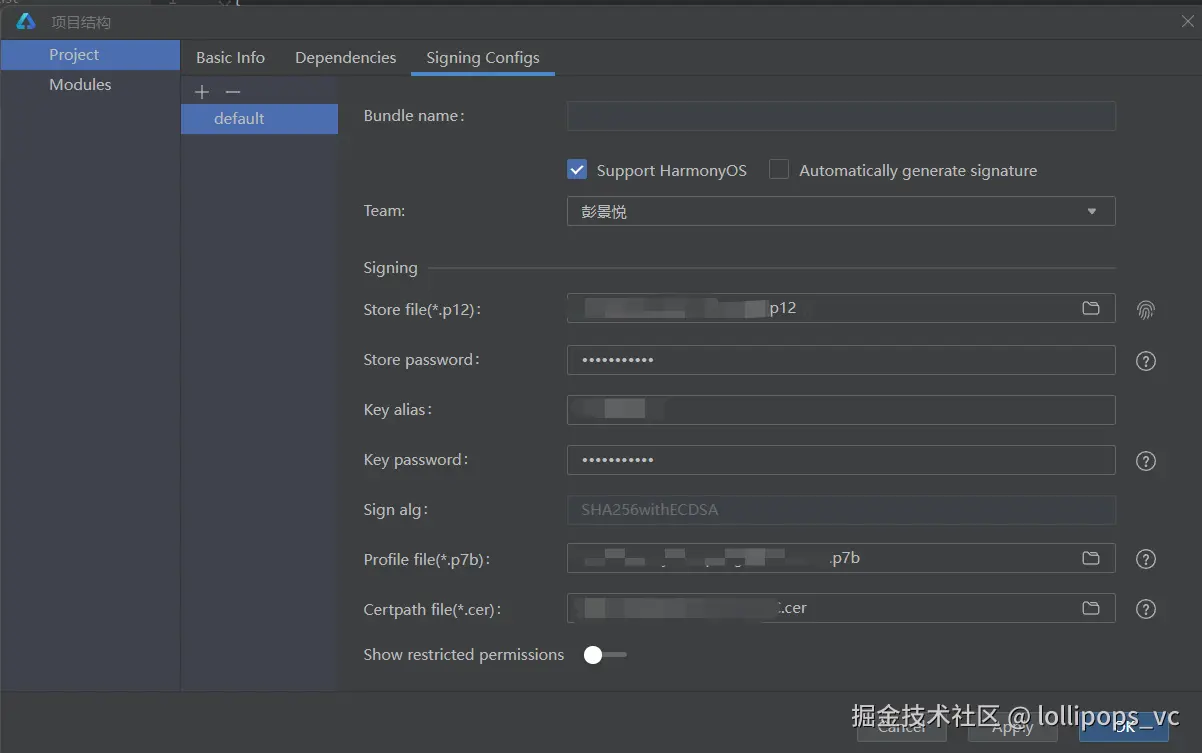
Task: Select Project in left sidebar
Action: coord(90,55)
